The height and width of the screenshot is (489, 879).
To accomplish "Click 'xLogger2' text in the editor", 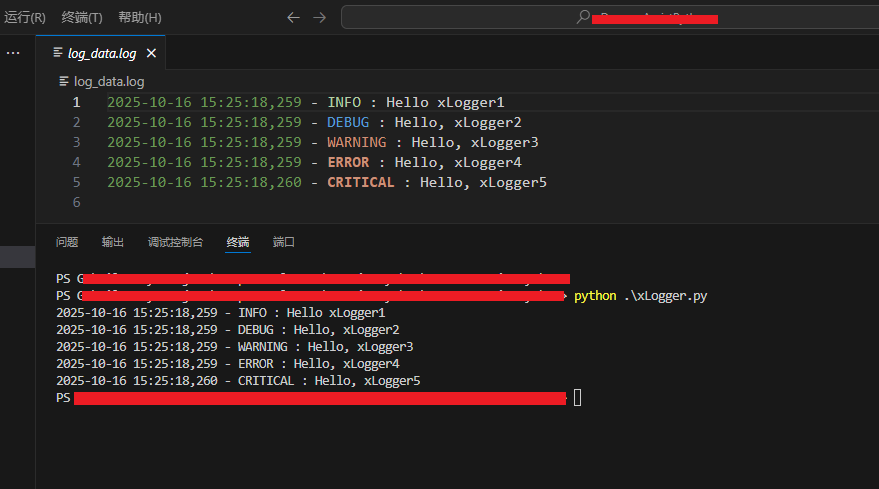I will 488,123.
